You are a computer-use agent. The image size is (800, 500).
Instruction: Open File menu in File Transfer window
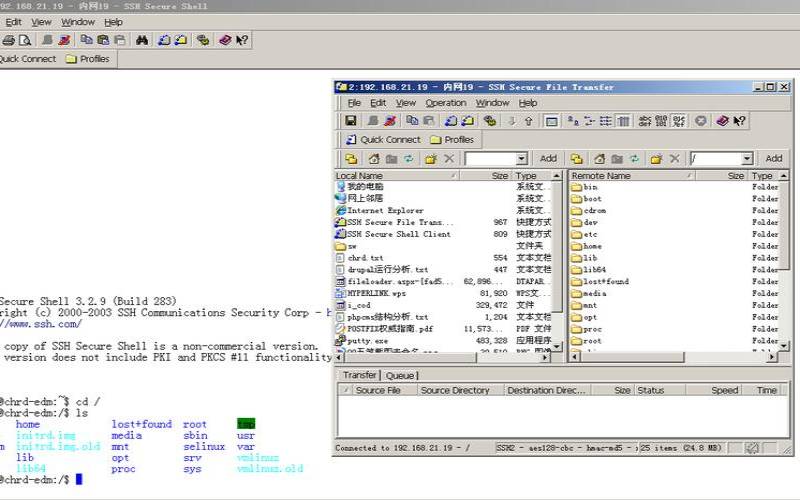[x=354, y=103]
